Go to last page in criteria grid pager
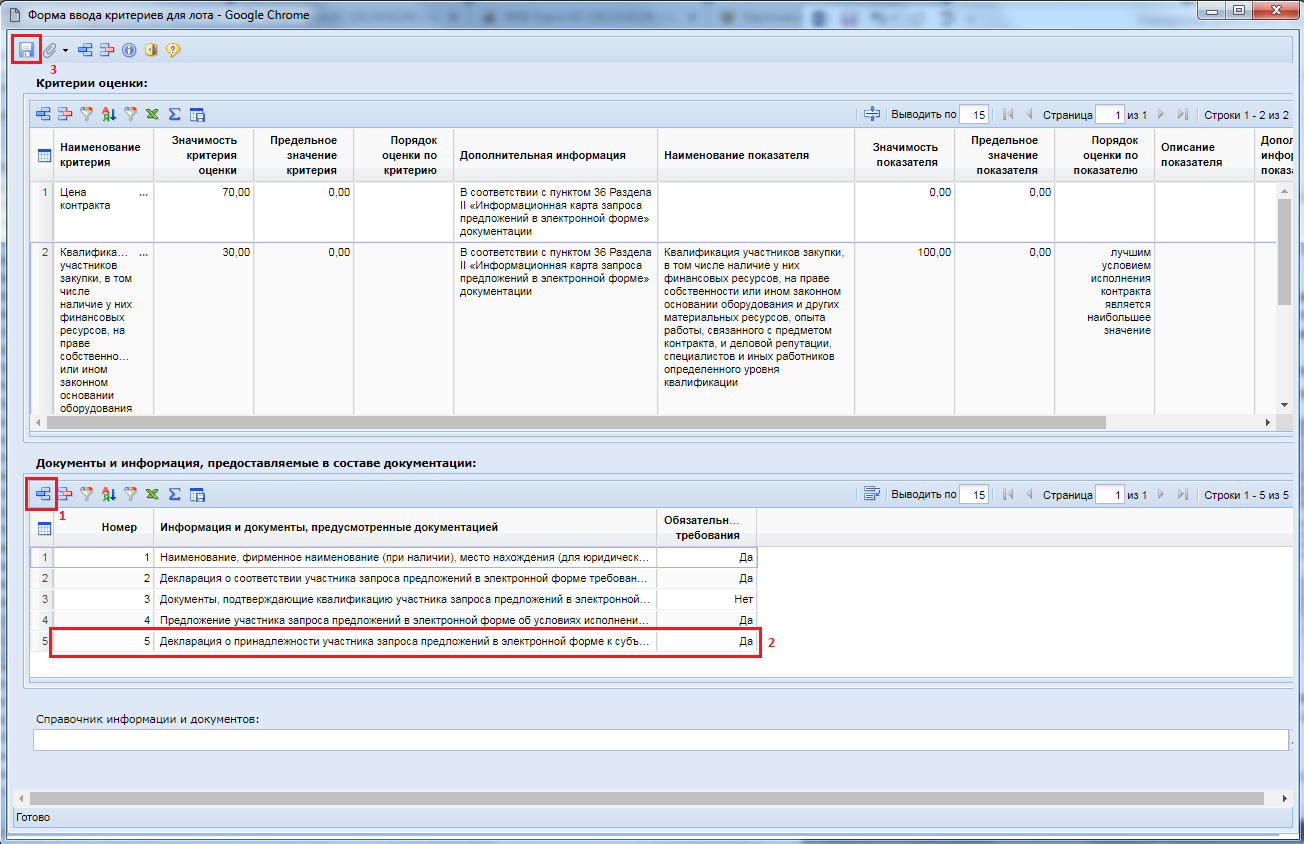This screenshot has height=844, width=1304. (x=1183, y=114)
